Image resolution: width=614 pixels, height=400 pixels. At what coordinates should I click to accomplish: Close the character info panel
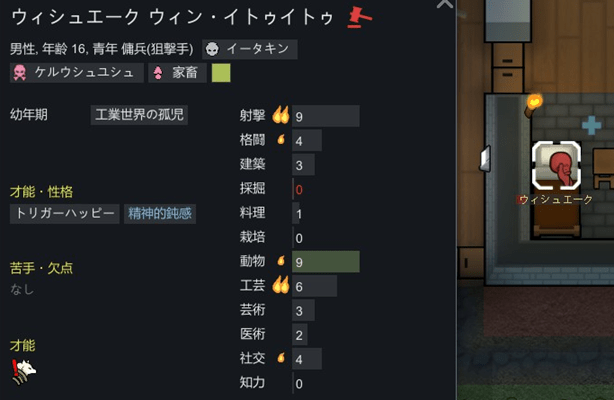tap(445, 4)
